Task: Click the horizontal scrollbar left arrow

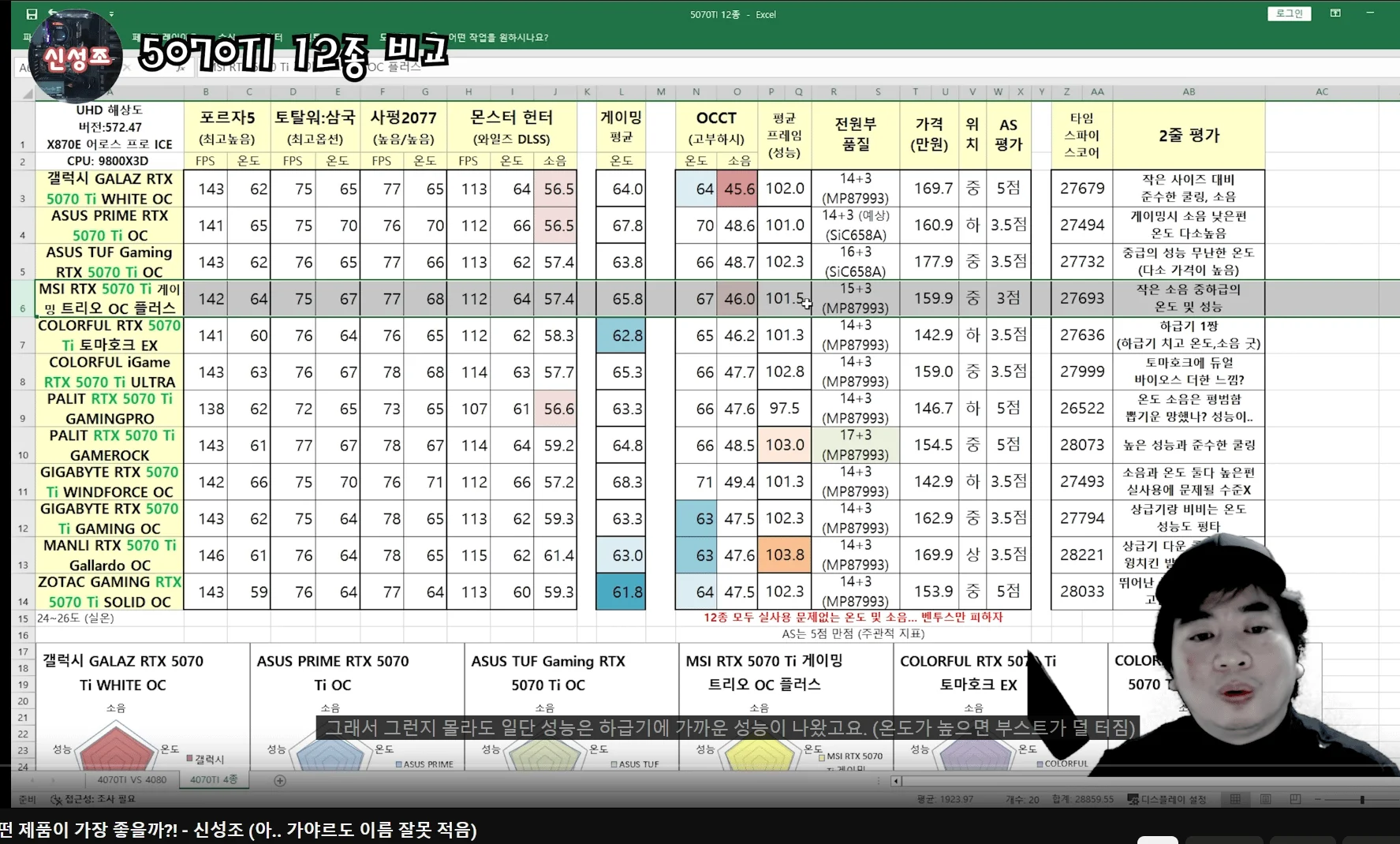Action: tap(896, 781)
